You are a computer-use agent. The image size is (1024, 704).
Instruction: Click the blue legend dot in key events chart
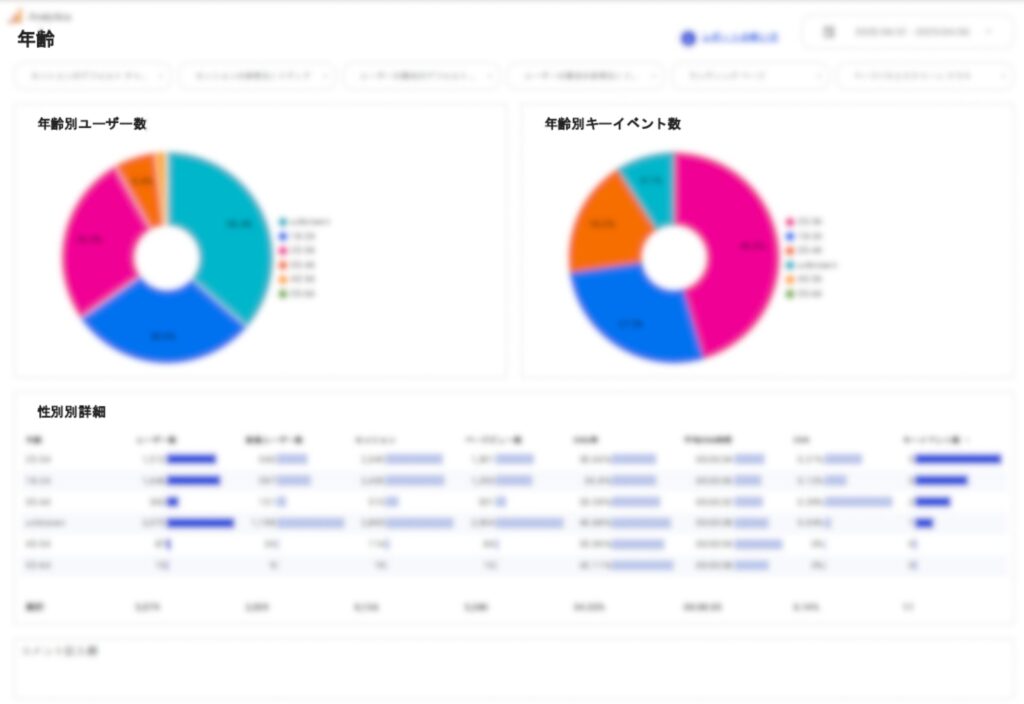[790, 236]
